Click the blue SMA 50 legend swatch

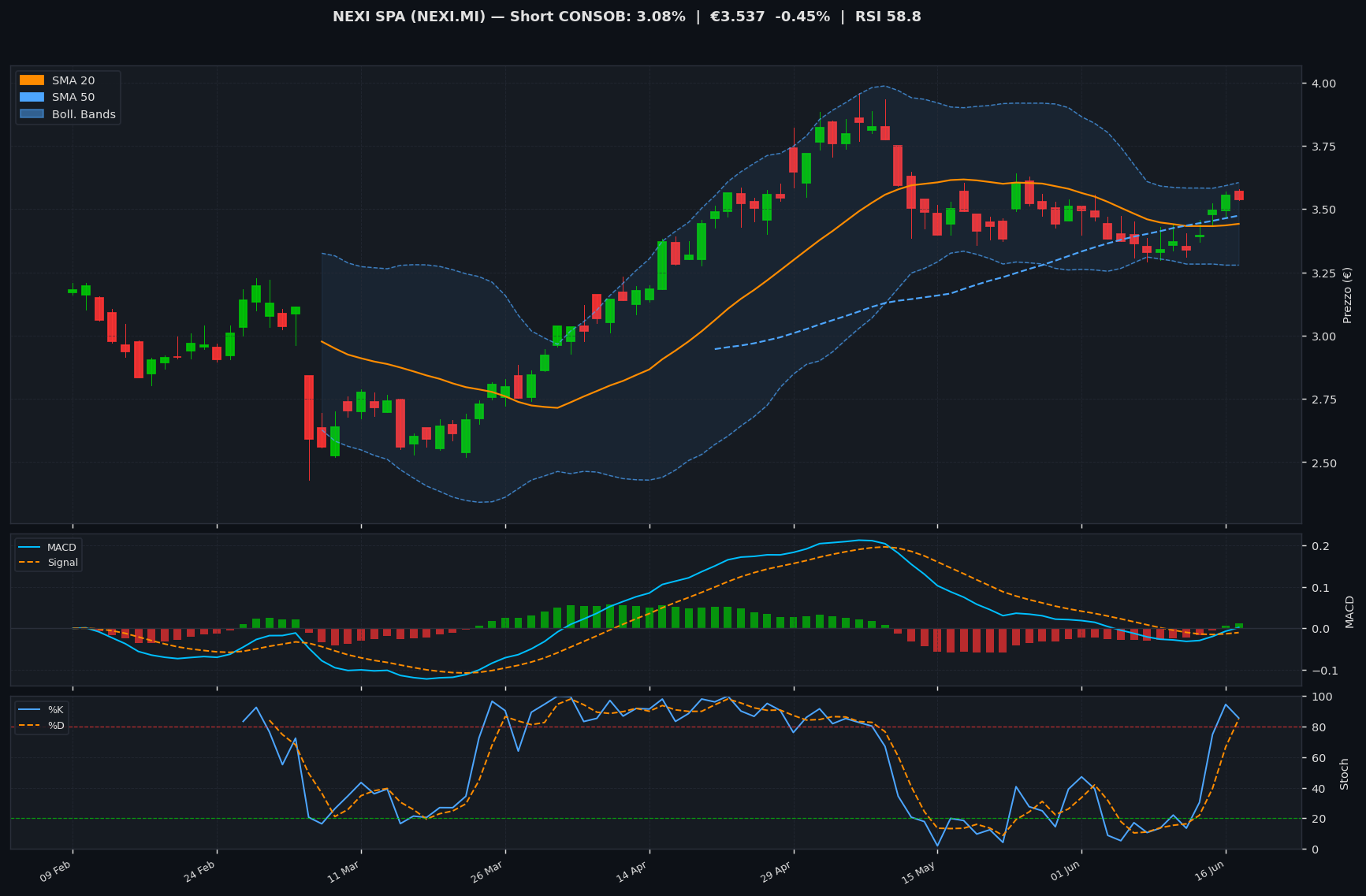click(32, 98)
